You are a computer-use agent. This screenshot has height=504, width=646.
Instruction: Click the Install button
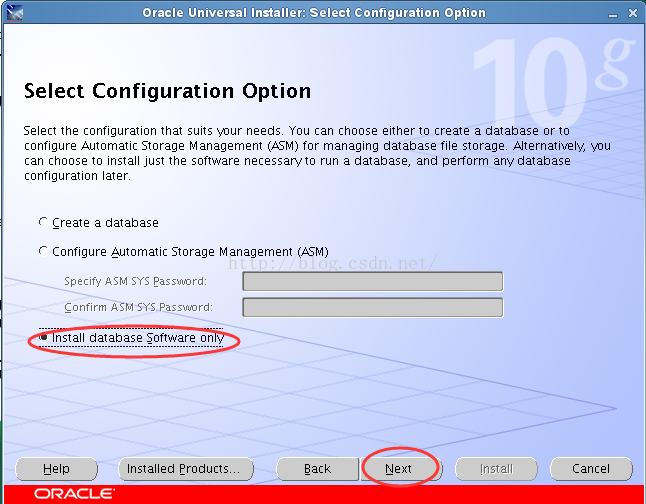coord(496,469)
